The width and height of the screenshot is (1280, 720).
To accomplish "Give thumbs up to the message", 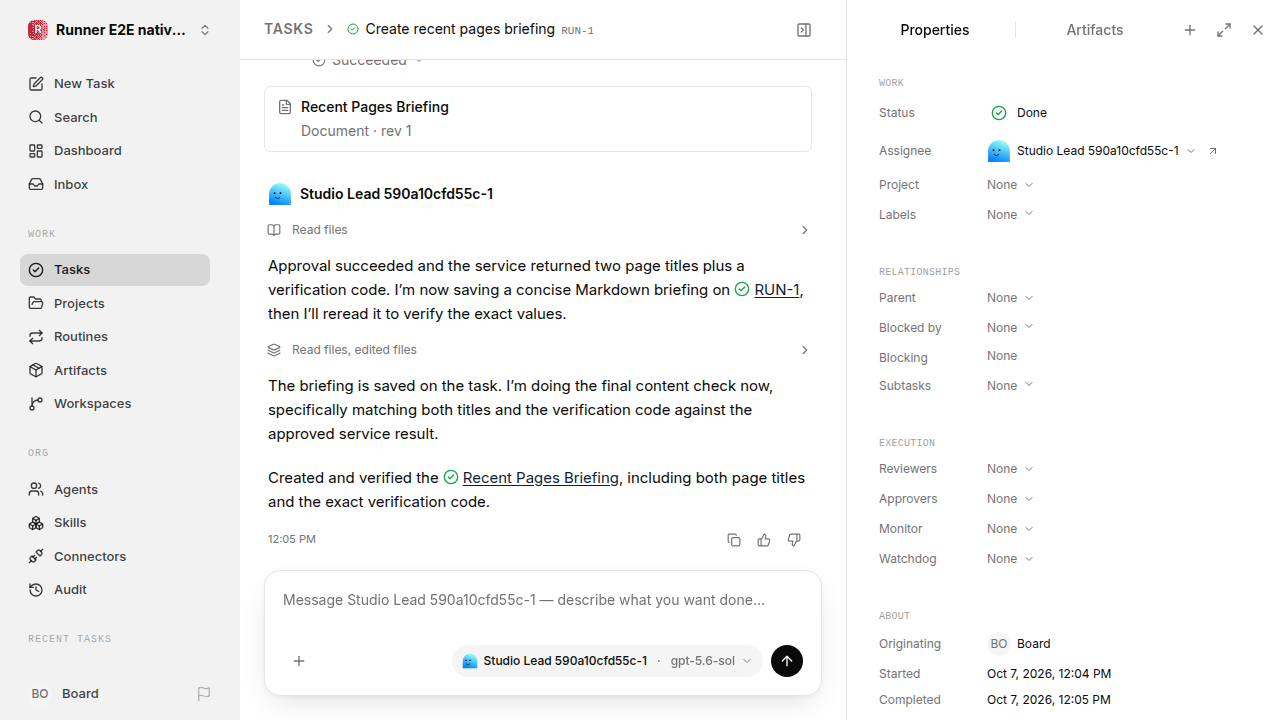I will [x=764, y=540].
